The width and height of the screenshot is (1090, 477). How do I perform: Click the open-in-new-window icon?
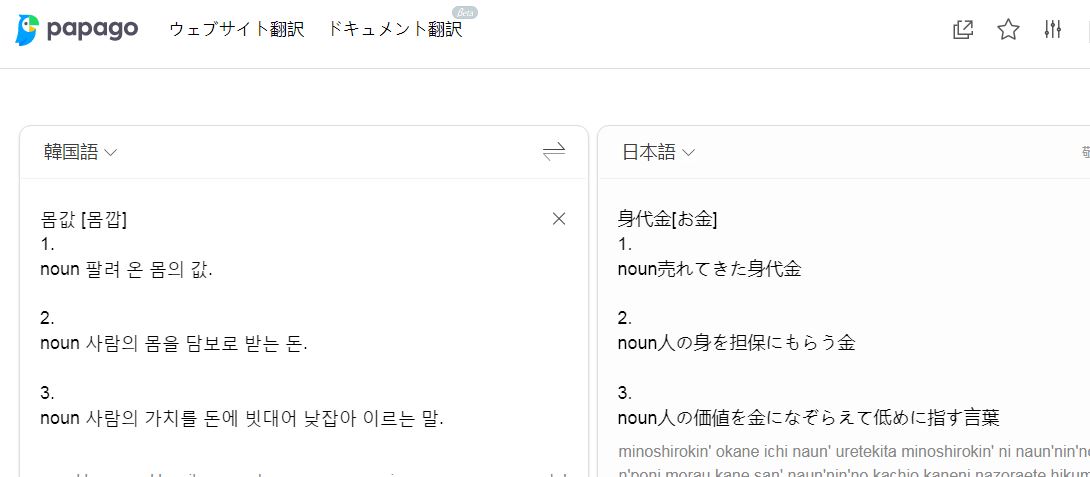(963, 30)
